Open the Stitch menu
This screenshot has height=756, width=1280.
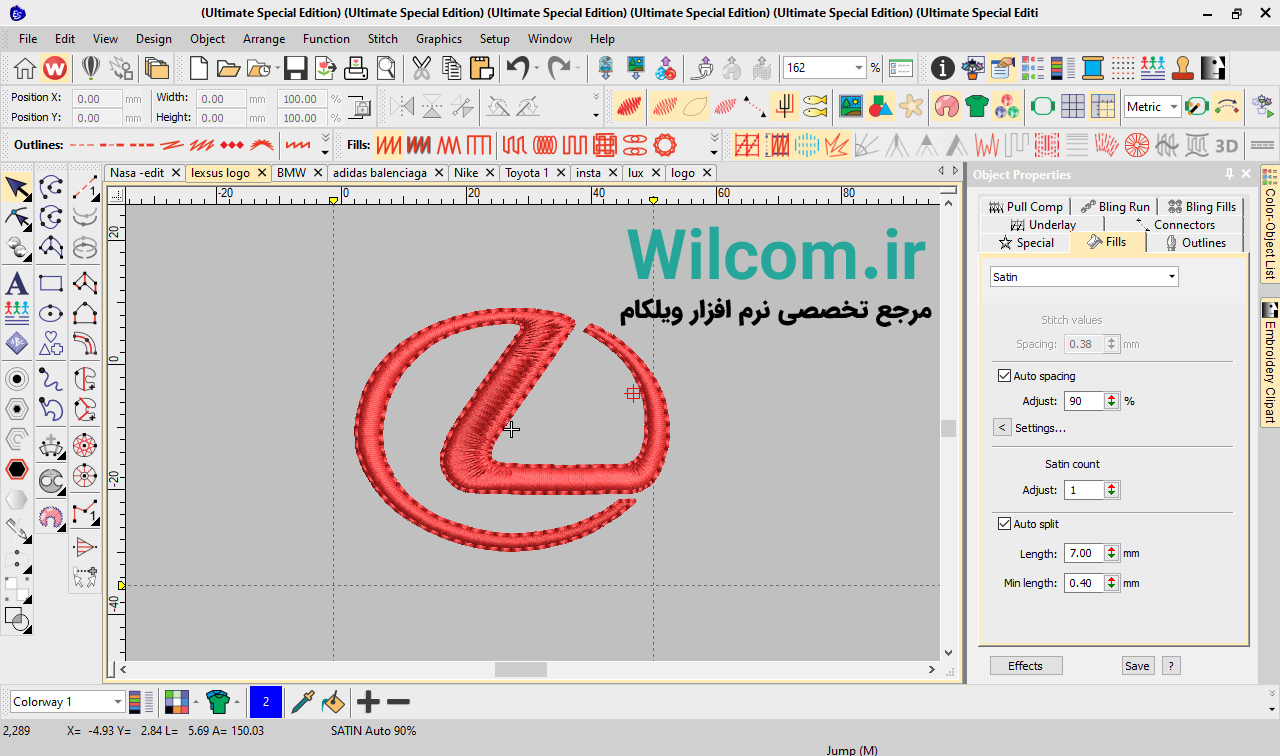tap(382, 39)
